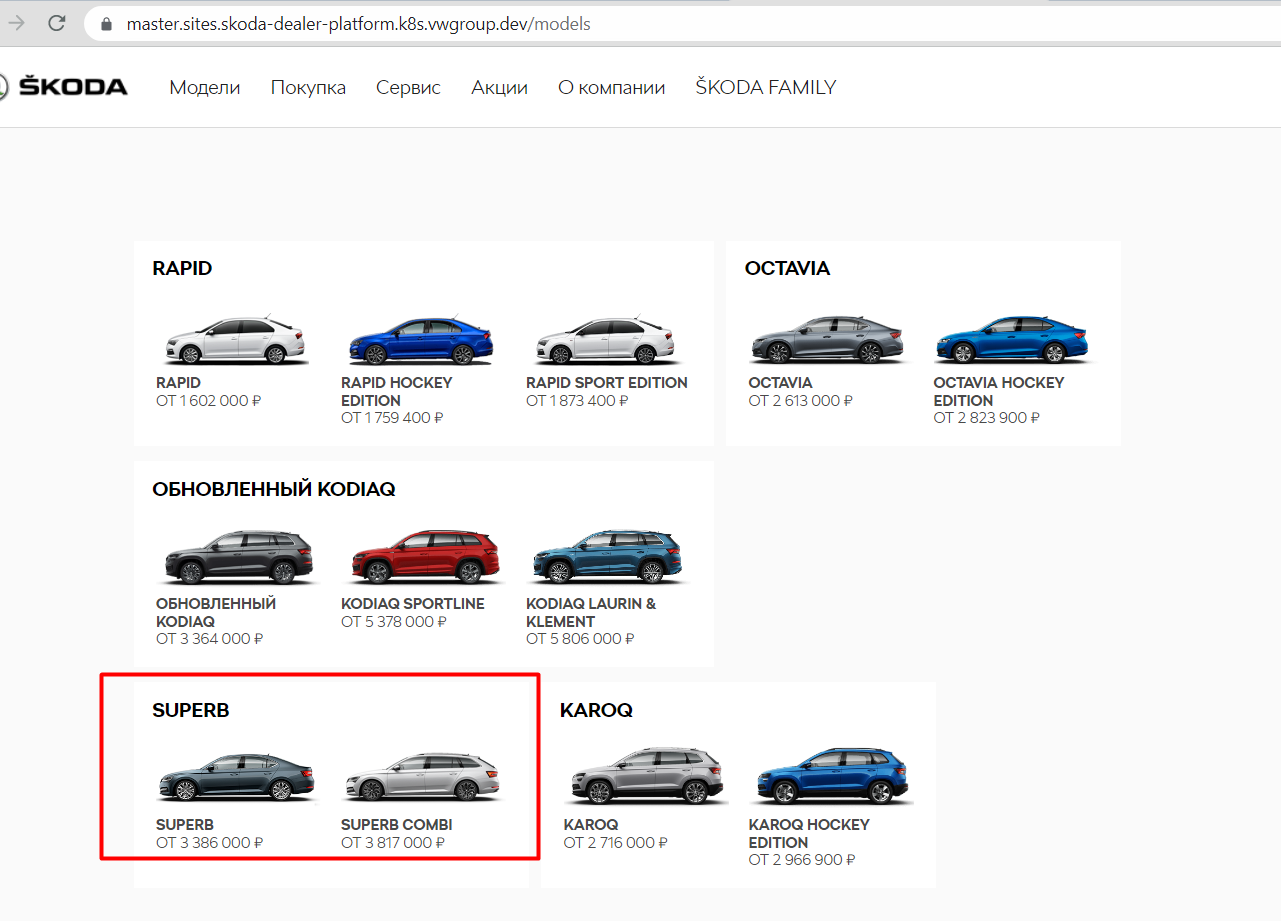Image resolution: width=1281 pixels, height=921 pixels.
Task: Click the price ОТ 3 364 000 ₽
Action: (x=209, y=639)
